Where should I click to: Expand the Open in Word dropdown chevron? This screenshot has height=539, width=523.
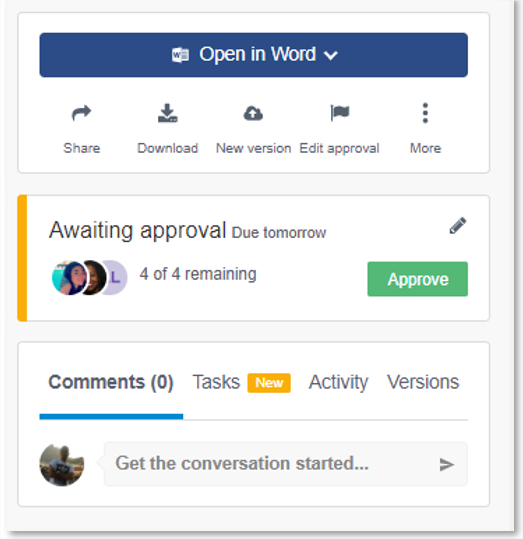[331, 55]
